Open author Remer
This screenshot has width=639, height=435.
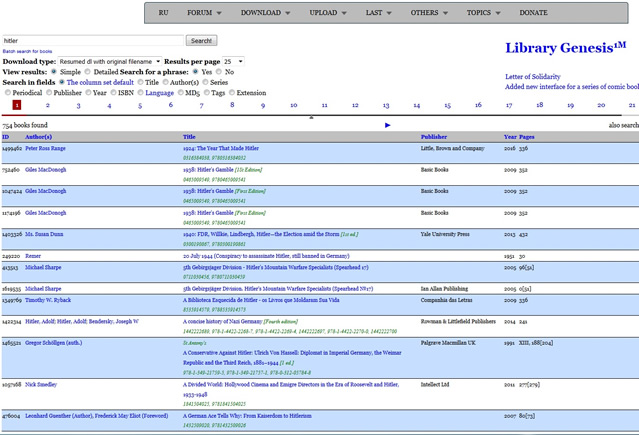(x=33, y=256)
